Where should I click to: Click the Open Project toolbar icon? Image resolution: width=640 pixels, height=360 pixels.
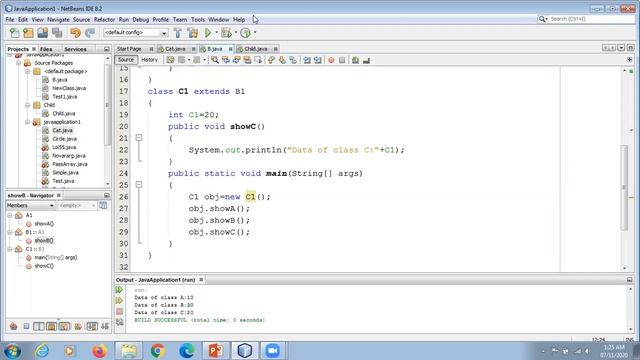pyautogui.click(x=42, y=33)
